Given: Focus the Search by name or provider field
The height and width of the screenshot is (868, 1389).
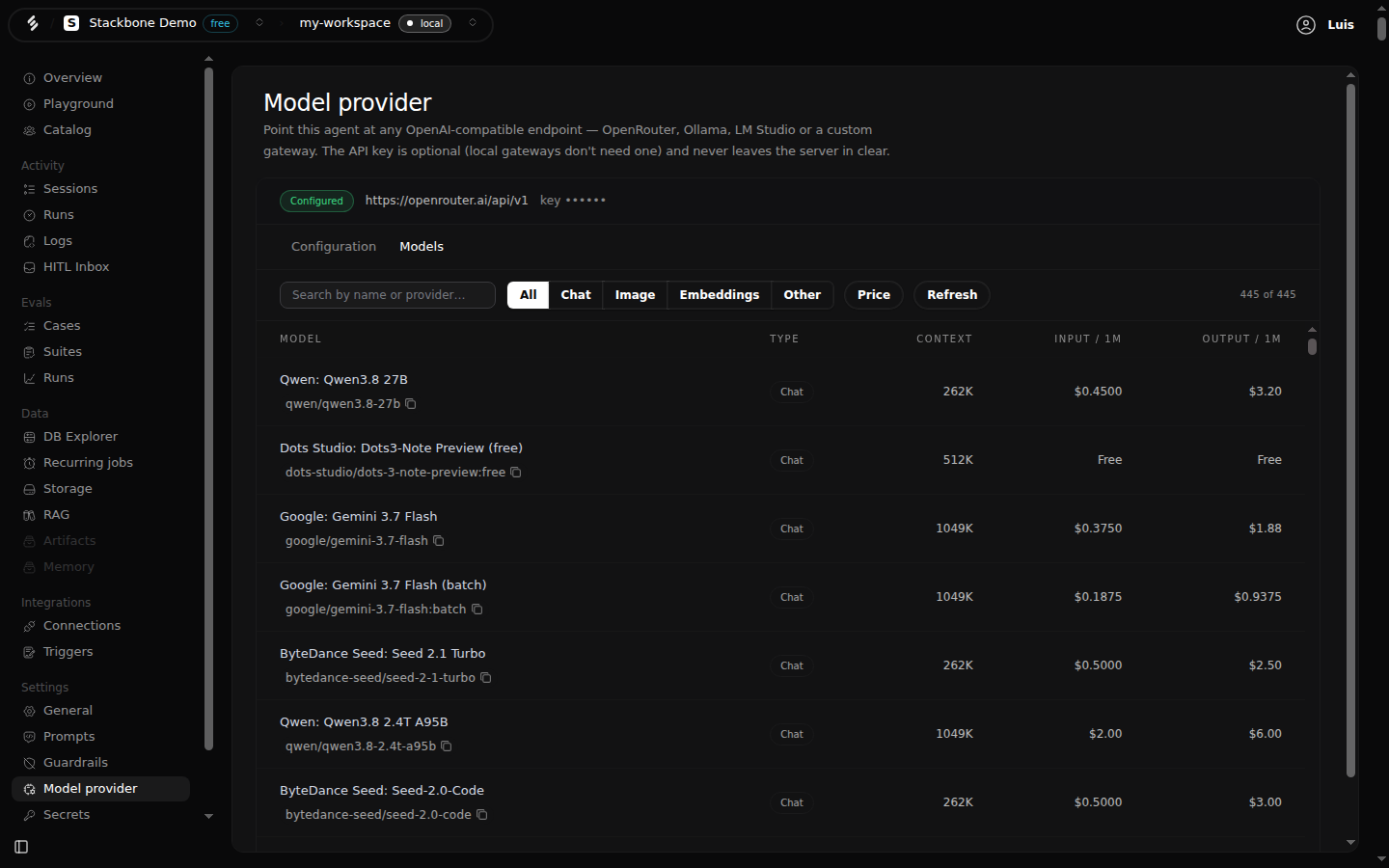Looking at the screenshot, I should point(388,295).
